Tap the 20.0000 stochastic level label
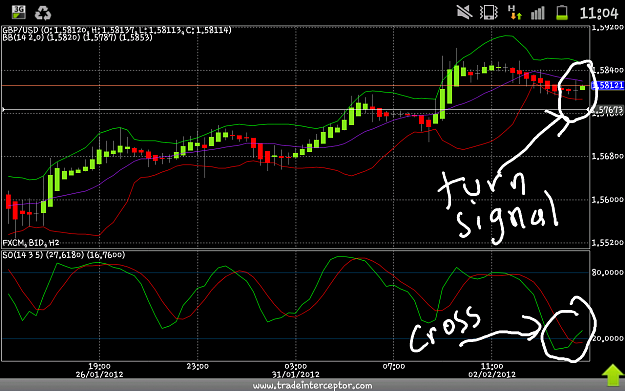This screenshot has height=391, width=625. tap(607, 338)
